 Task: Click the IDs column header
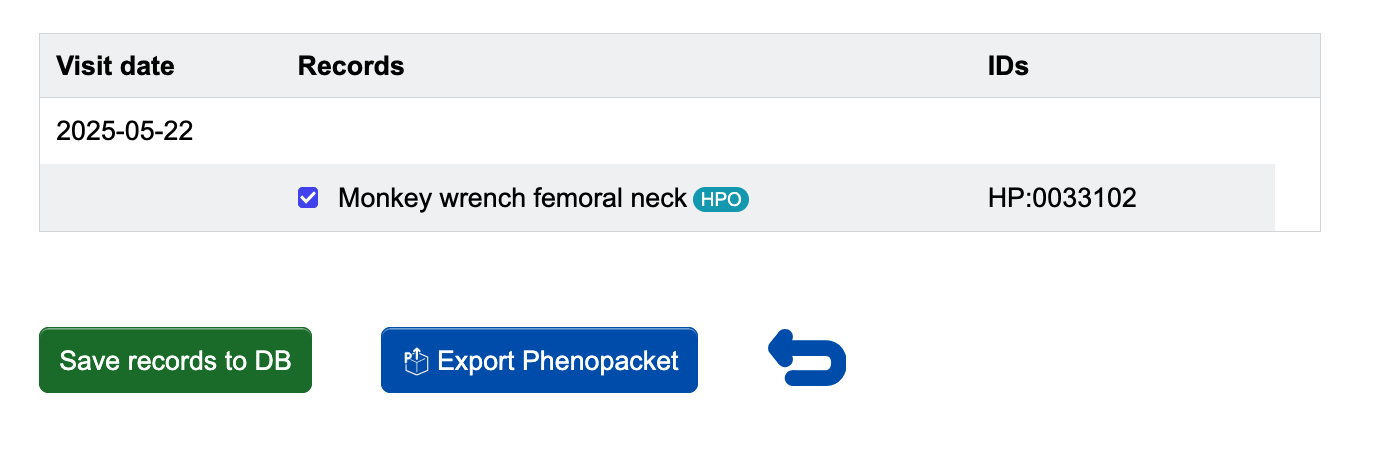[x=1008, y=66]
